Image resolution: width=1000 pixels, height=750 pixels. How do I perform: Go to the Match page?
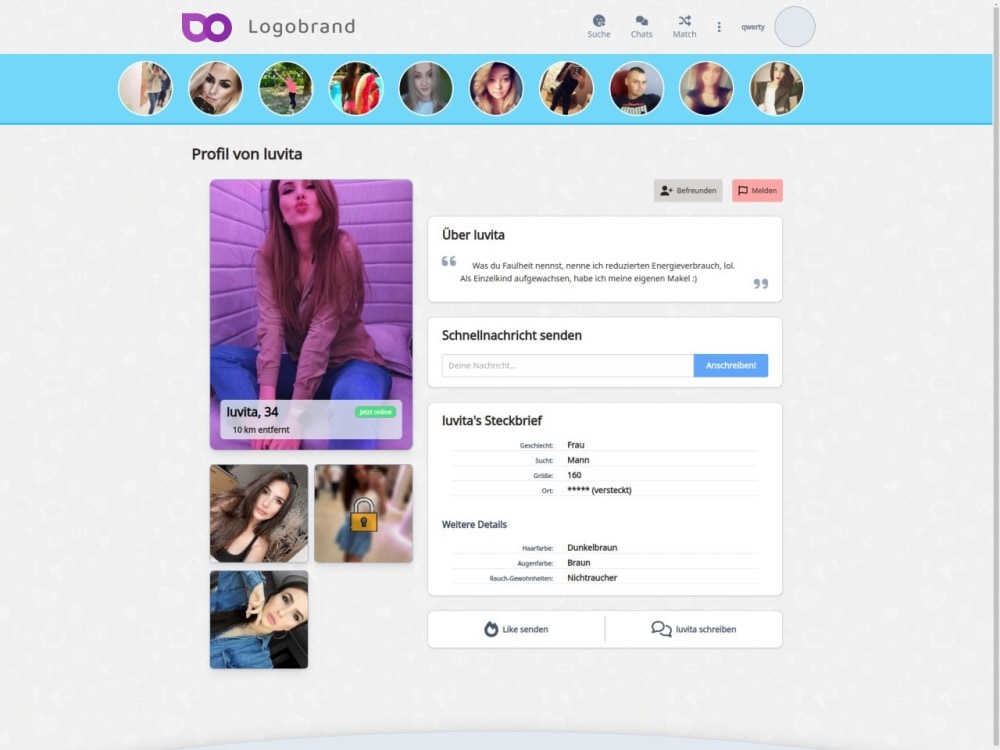[x=684, y=27]
